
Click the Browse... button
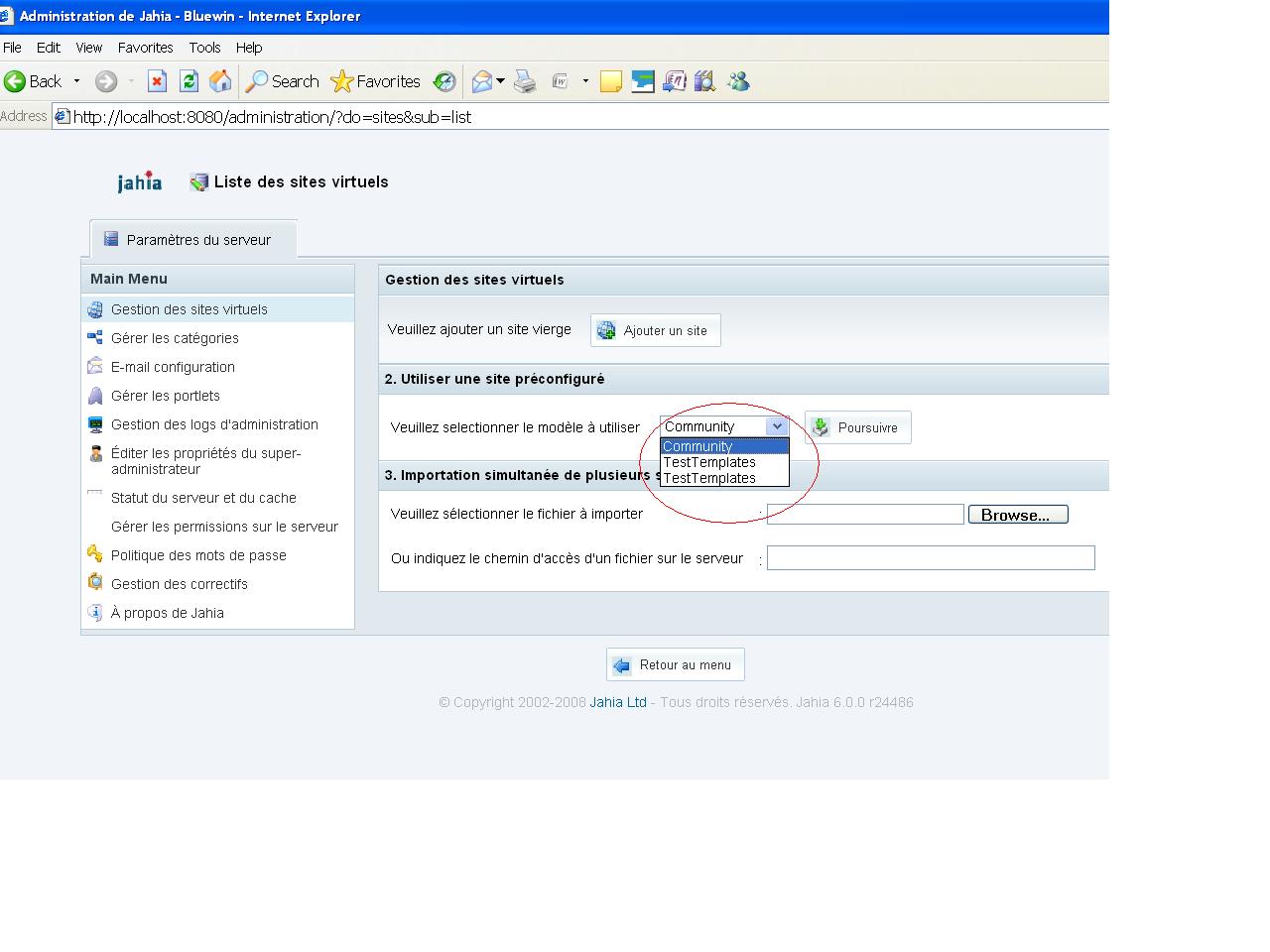pyautogui.click(x=1018, y=515)
